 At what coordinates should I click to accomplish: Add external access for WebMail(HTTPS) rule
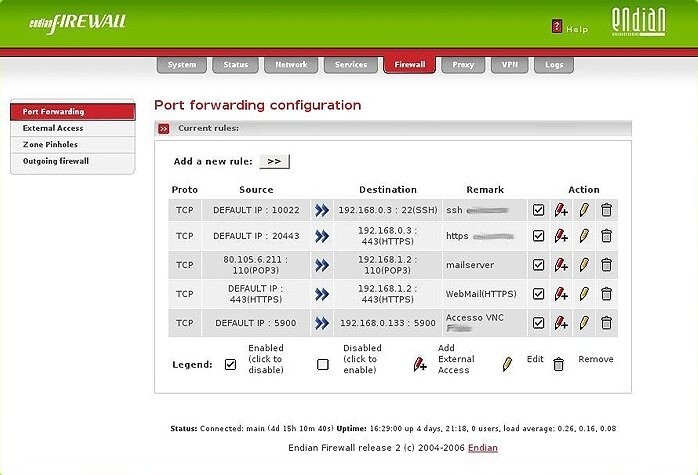(x=561, y=294)
